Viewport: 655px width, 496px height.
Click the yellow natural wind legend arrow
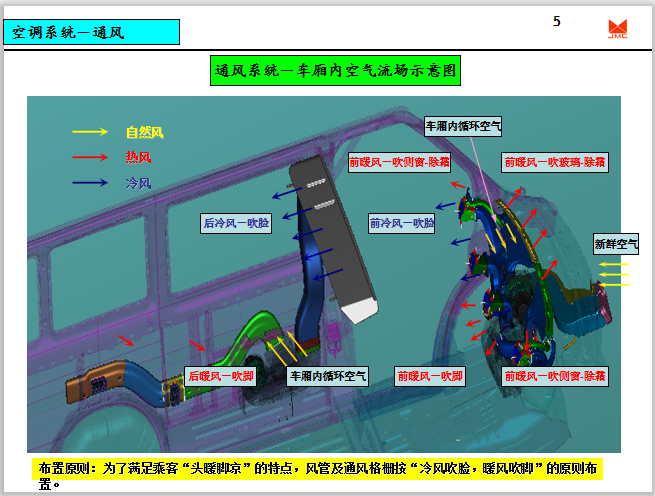(90, 132)
